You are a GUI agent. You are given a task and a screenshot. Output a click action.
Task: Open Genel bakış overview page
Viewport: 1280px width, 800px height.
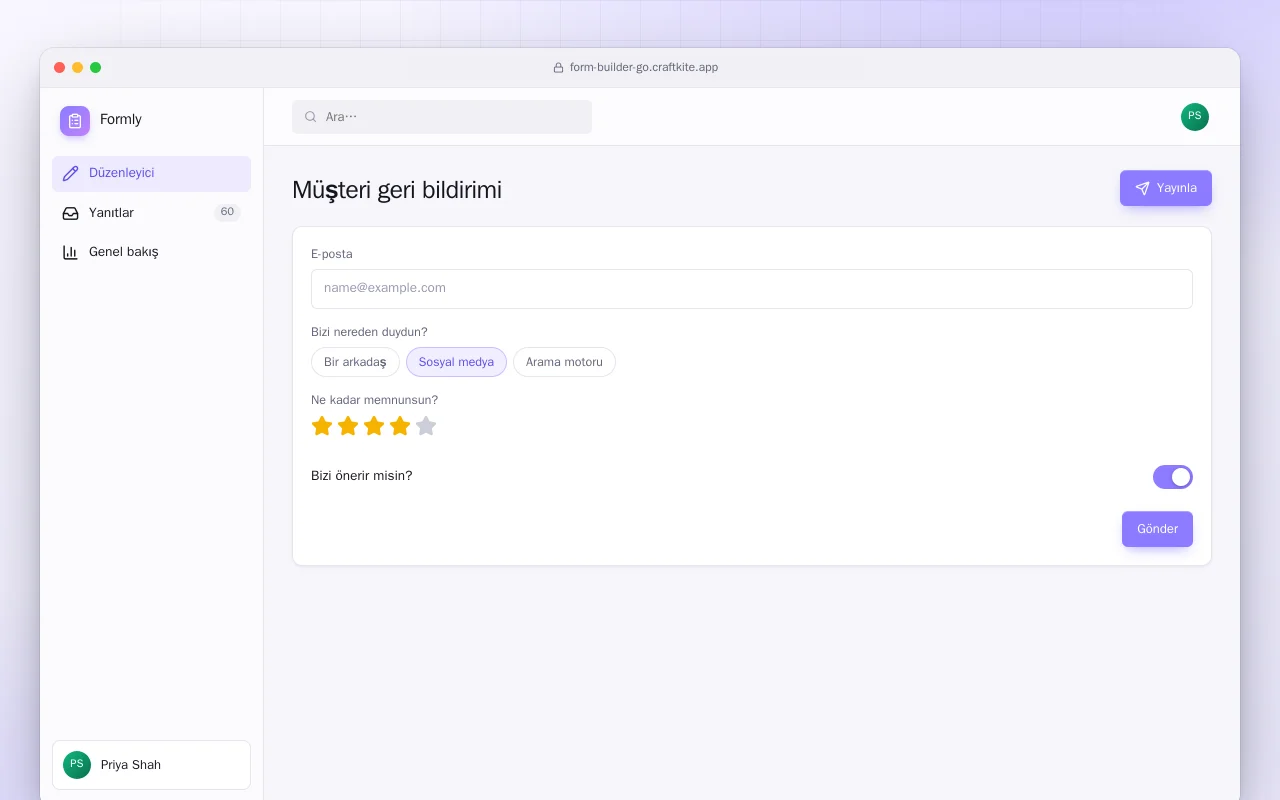pyautogui.click(x=151, y=252)
